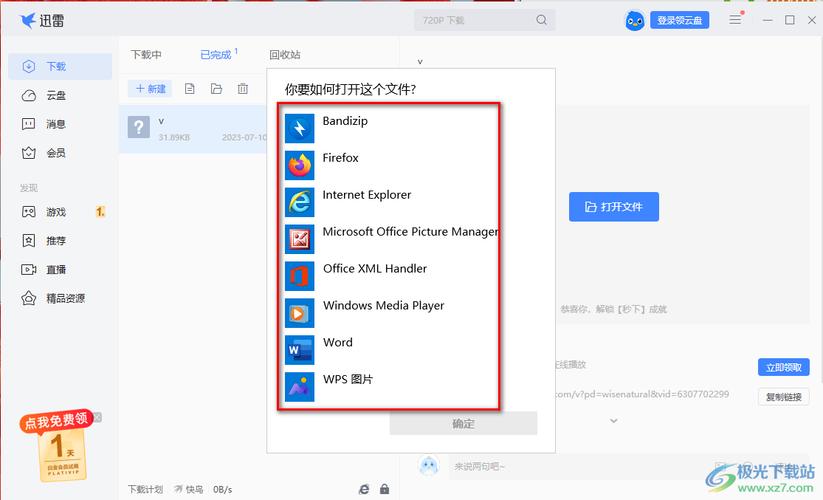This screenshot has width=823, height=500.
Task: Click the IE browser icon in status bar
Action: click(363, 489)
